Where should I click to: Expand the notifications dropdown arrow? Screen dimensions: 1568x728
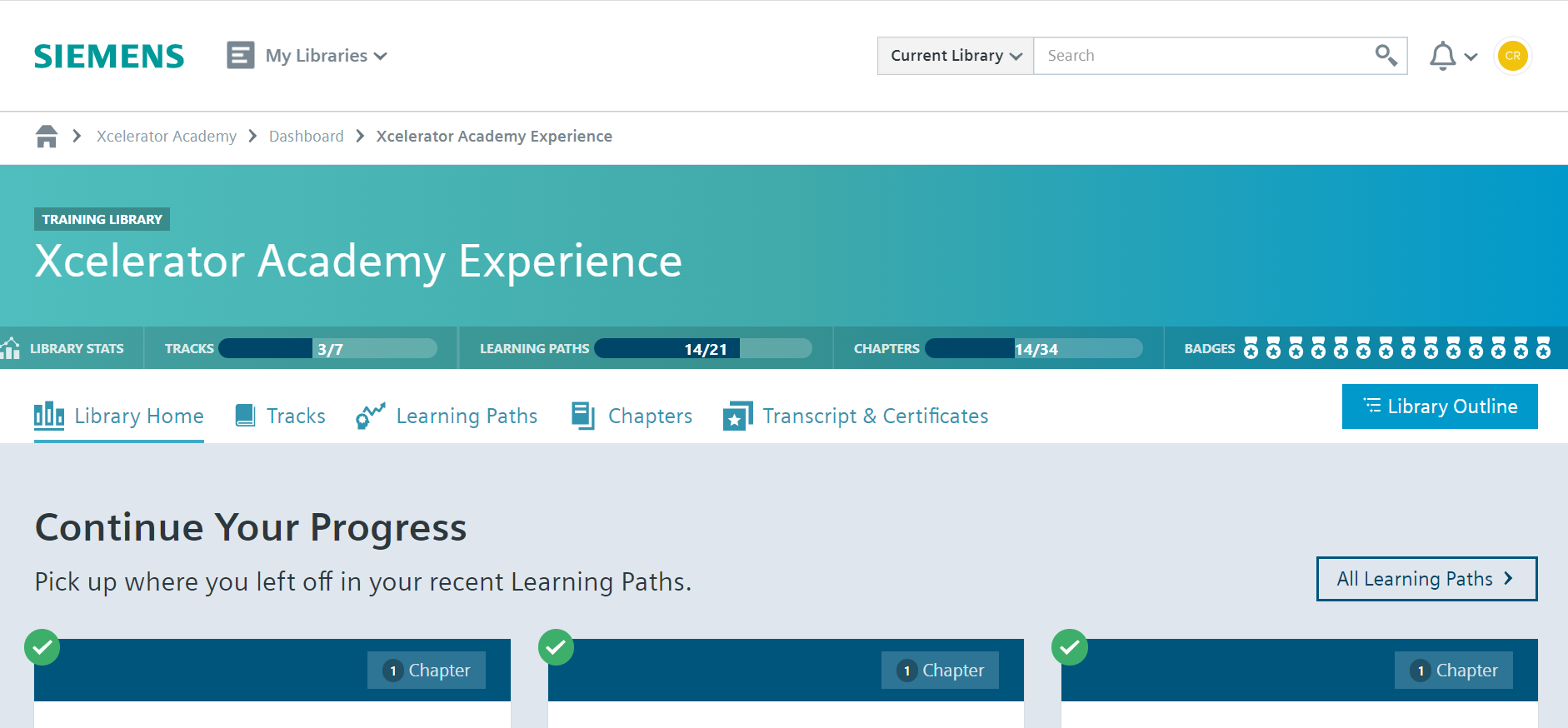click(x=1471, y=57)
